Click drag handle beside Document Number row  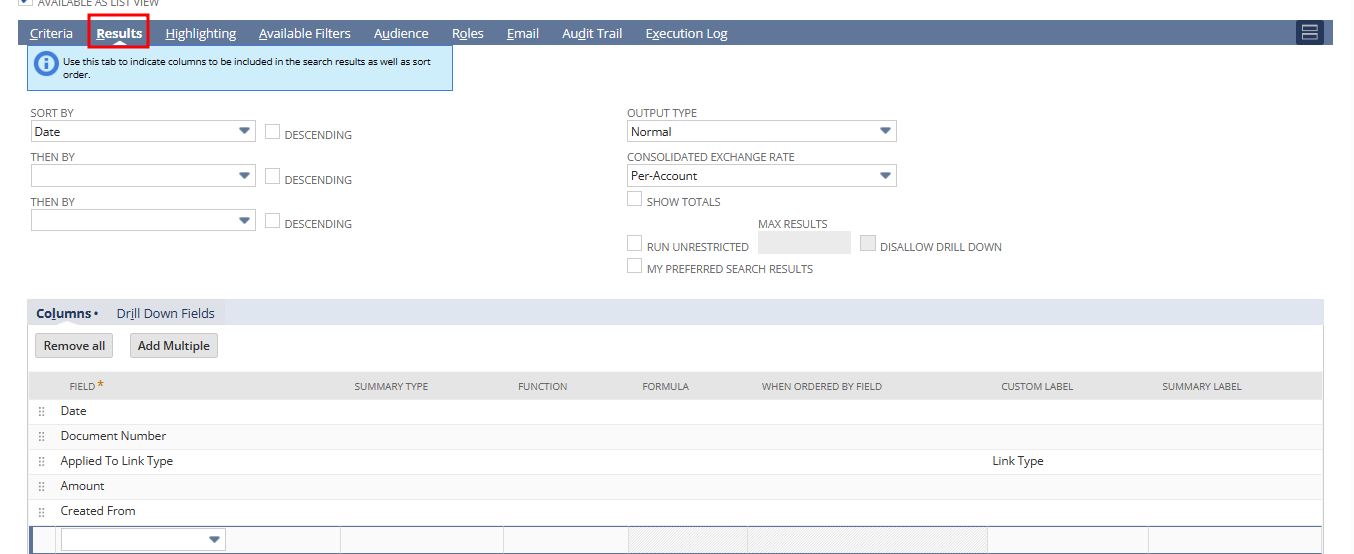[42, 436]
